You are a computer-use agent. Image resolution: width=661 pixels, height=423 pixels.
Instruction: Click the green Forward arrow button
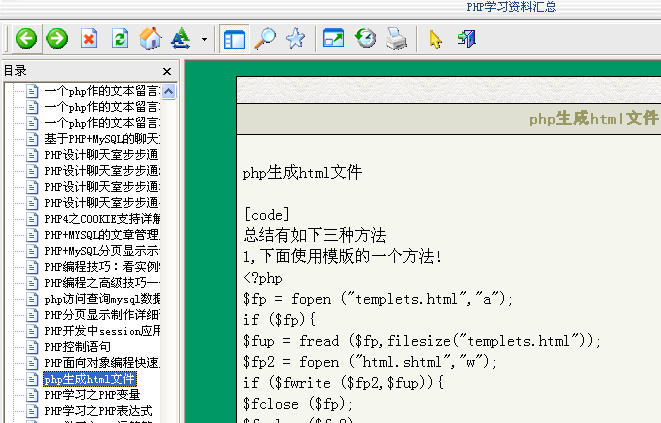point(57,39)
